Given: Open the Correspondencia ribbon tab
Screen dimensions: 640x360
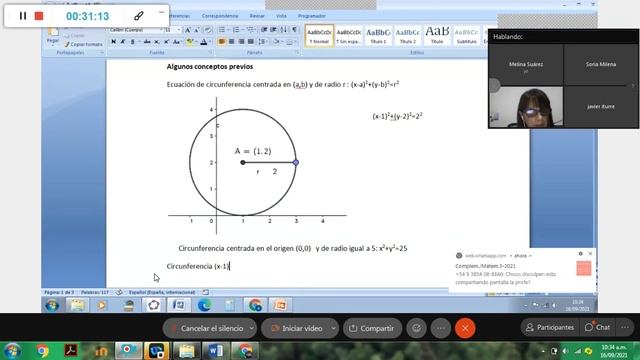Looking at the screenshot, I should coord(220,16).
